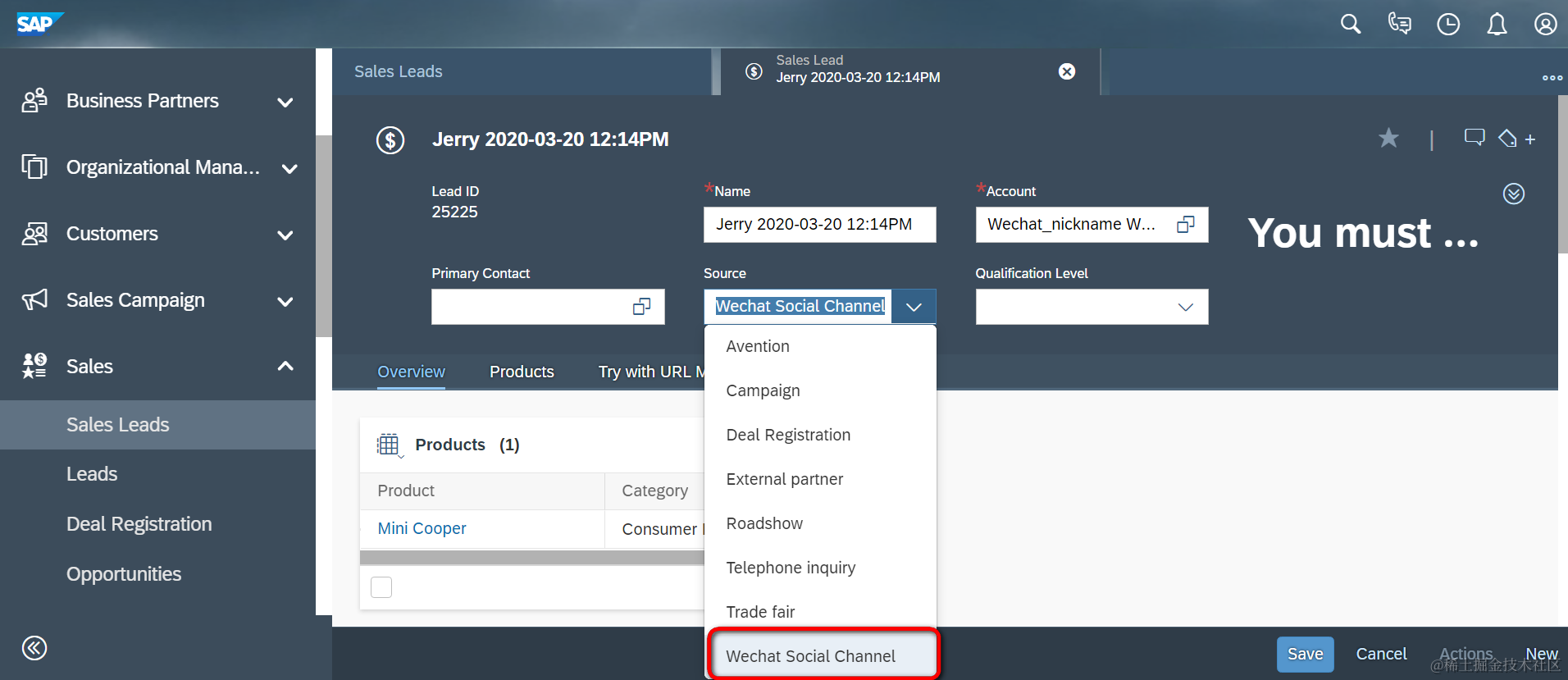Open the history clock icon
This screenshot has height=680, width=1568.
(1448, 25)
